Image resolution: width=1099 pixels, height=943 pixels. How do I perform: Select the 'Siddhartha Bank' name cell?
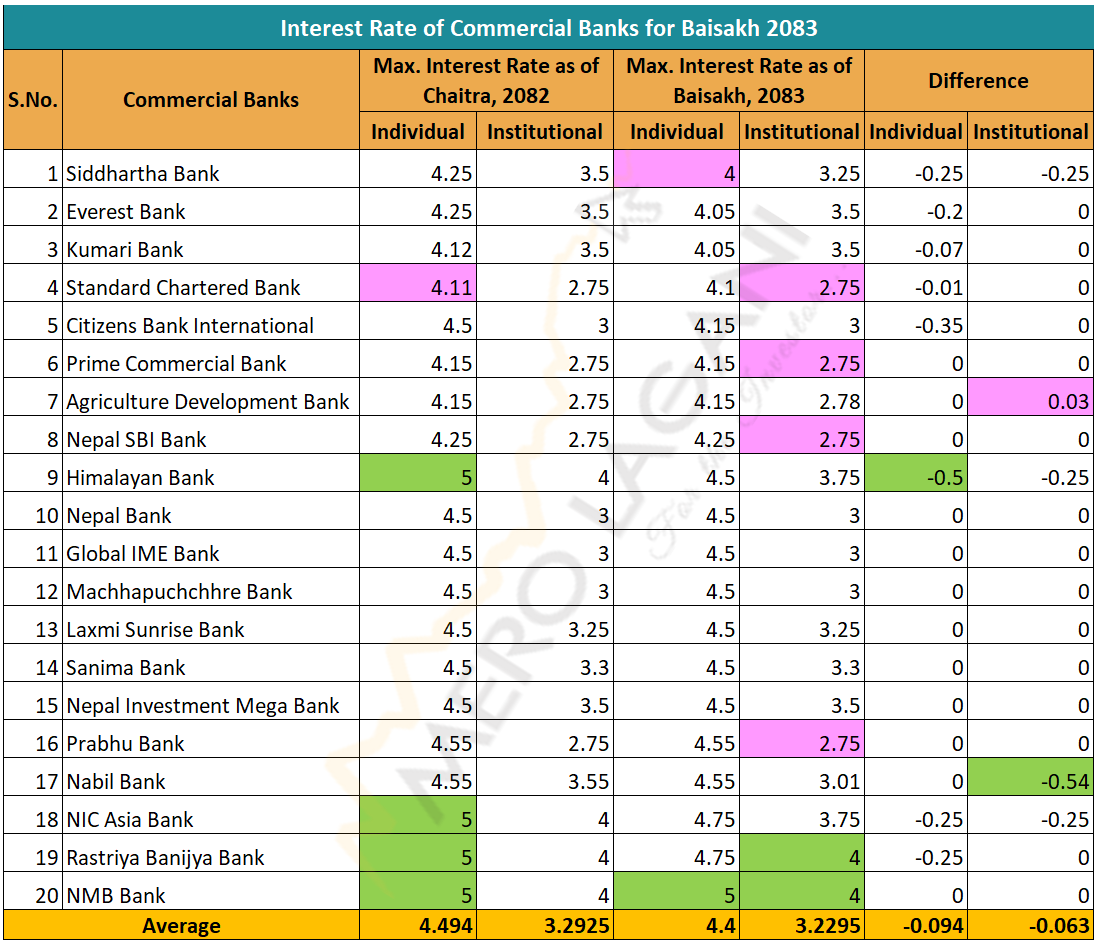pyautogui.click(x=143, y=173)
